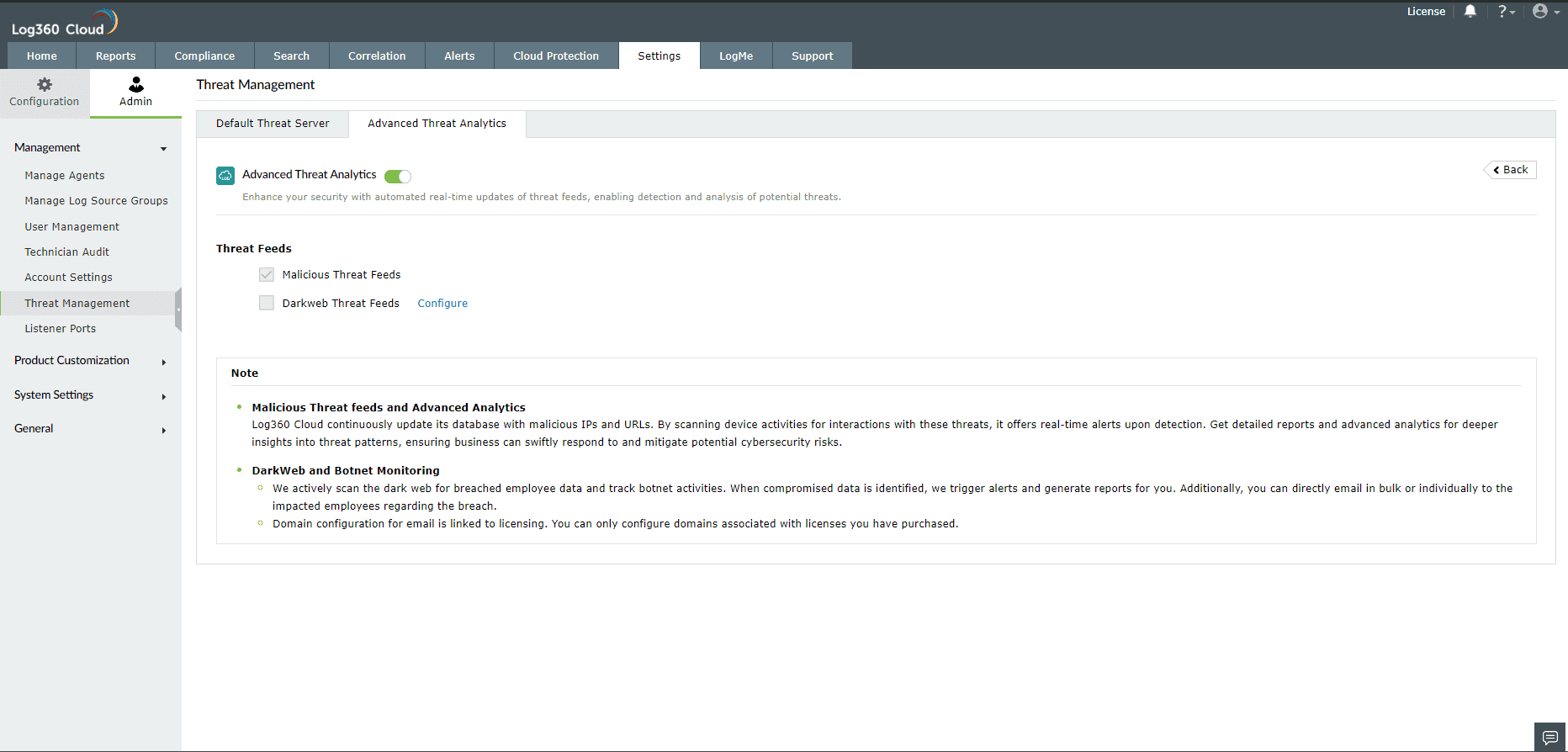The image size is (1568, 752).
Task: Select the Settings tab
Action: click(660, 56)
